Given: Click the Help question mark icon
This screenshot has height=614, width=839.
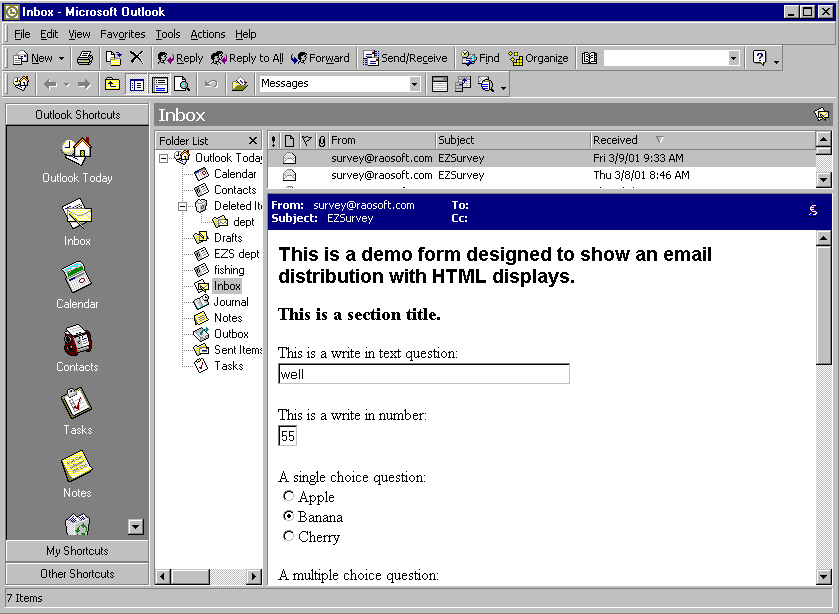Looking at the screenshot, I should click(759, 57).
